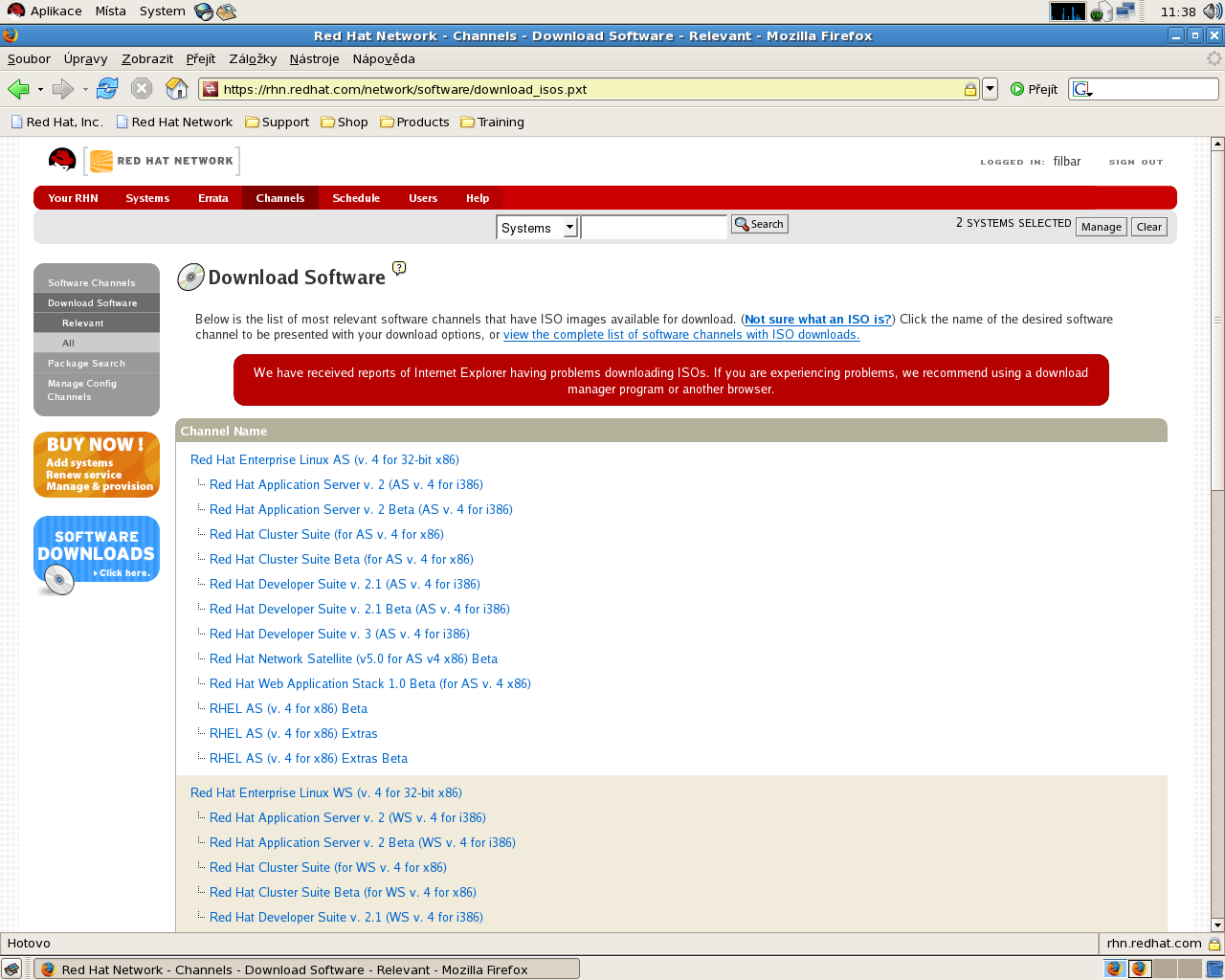The width and height of the screenshot is (1225, 980).
Task: Open the mail launcher in top panel
Action: click(227, 11)
